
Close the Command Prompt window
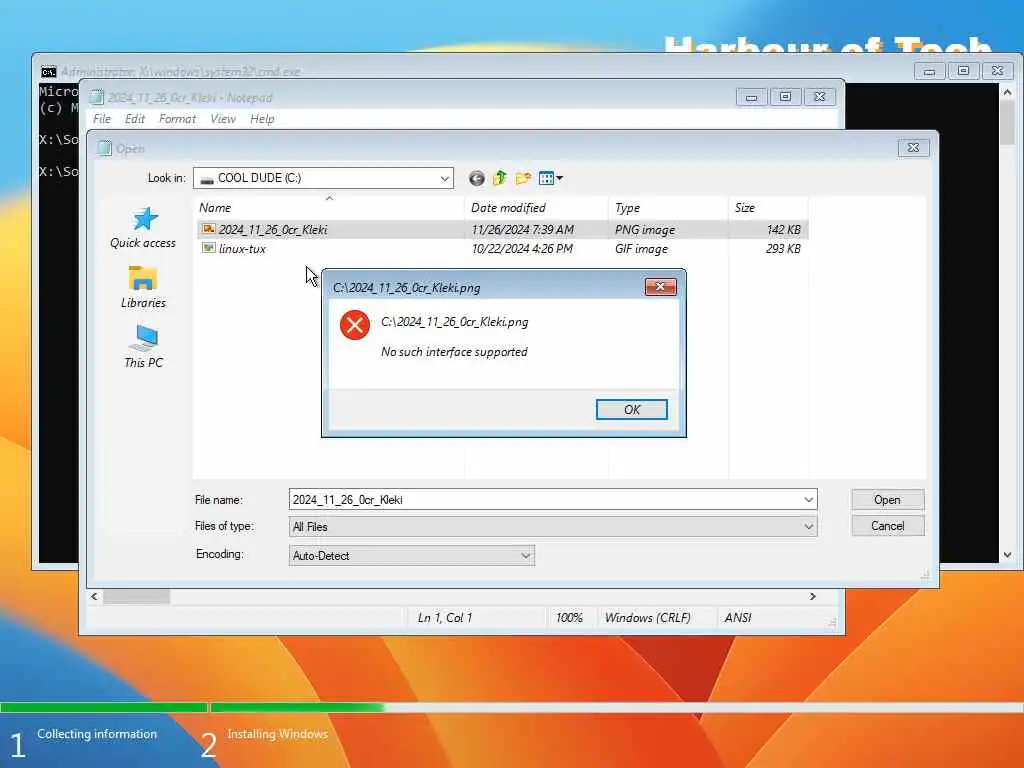997,71
